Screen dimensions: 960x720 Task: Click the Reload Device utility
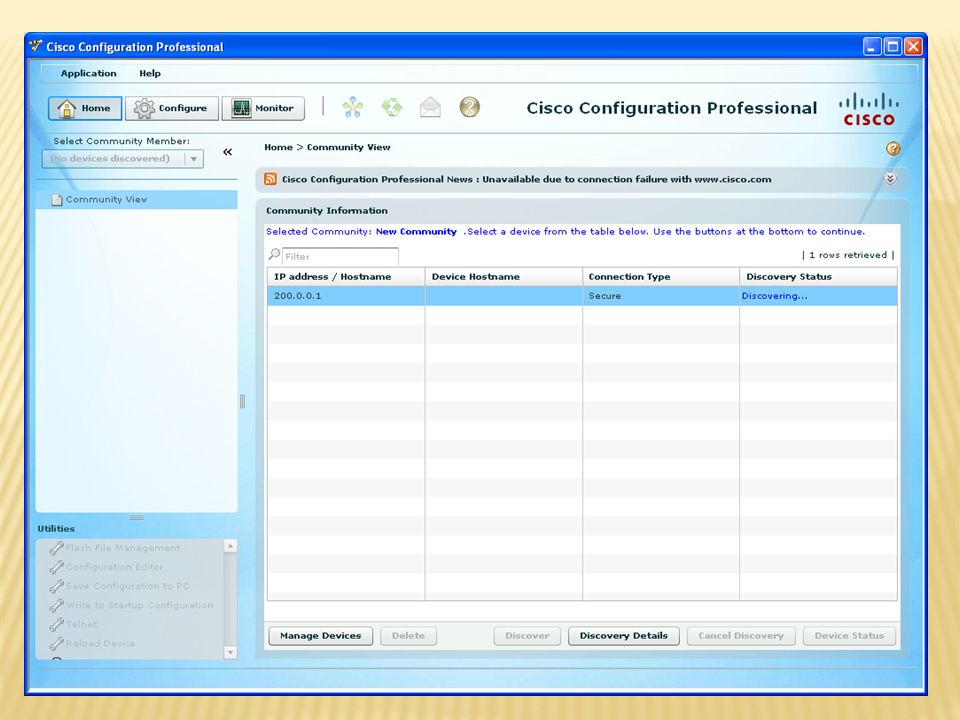[x=92, y=643]
